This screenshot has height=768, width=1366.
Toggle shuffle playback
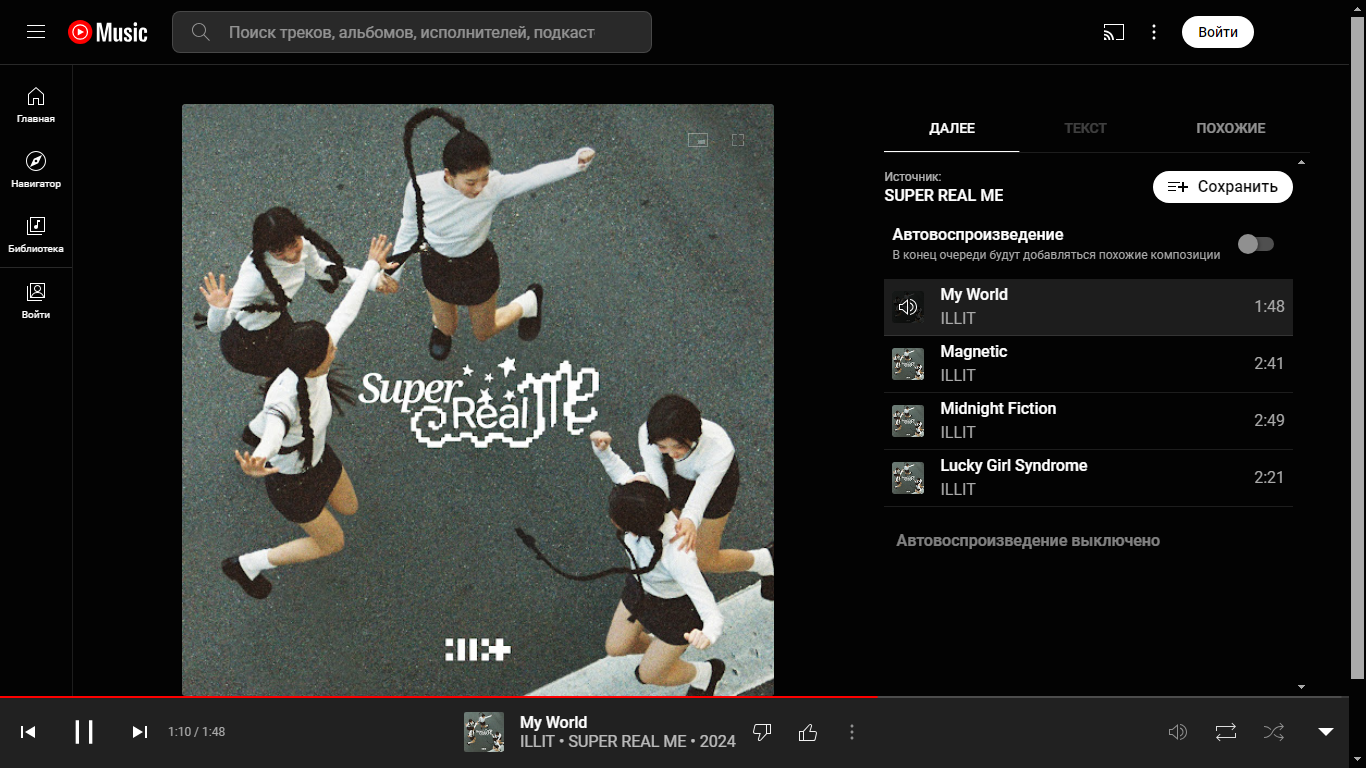click(1274, 732)
